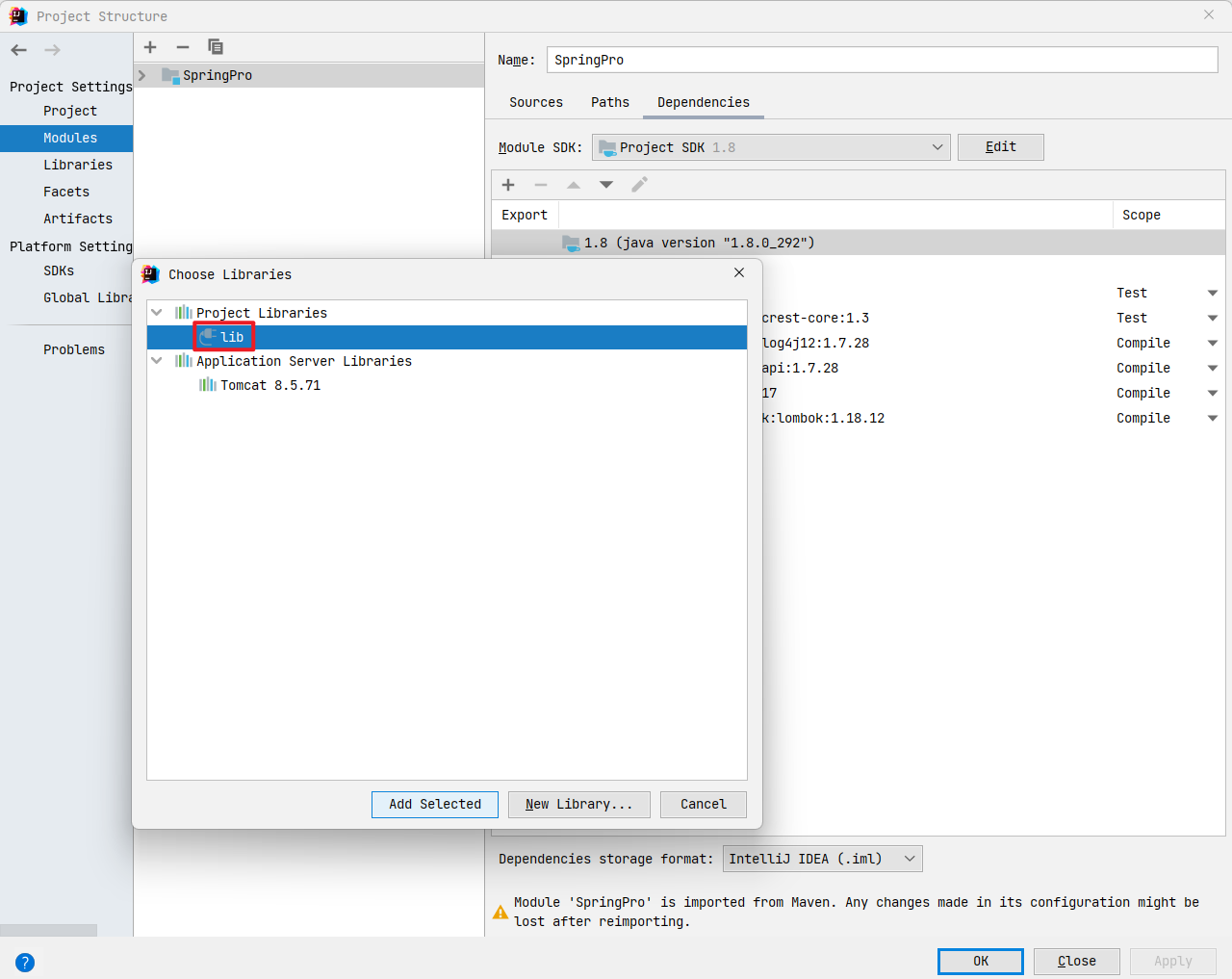This screenshot has height=979, width=1232.
Task: Click the Export column header
Action: point(525,215)
